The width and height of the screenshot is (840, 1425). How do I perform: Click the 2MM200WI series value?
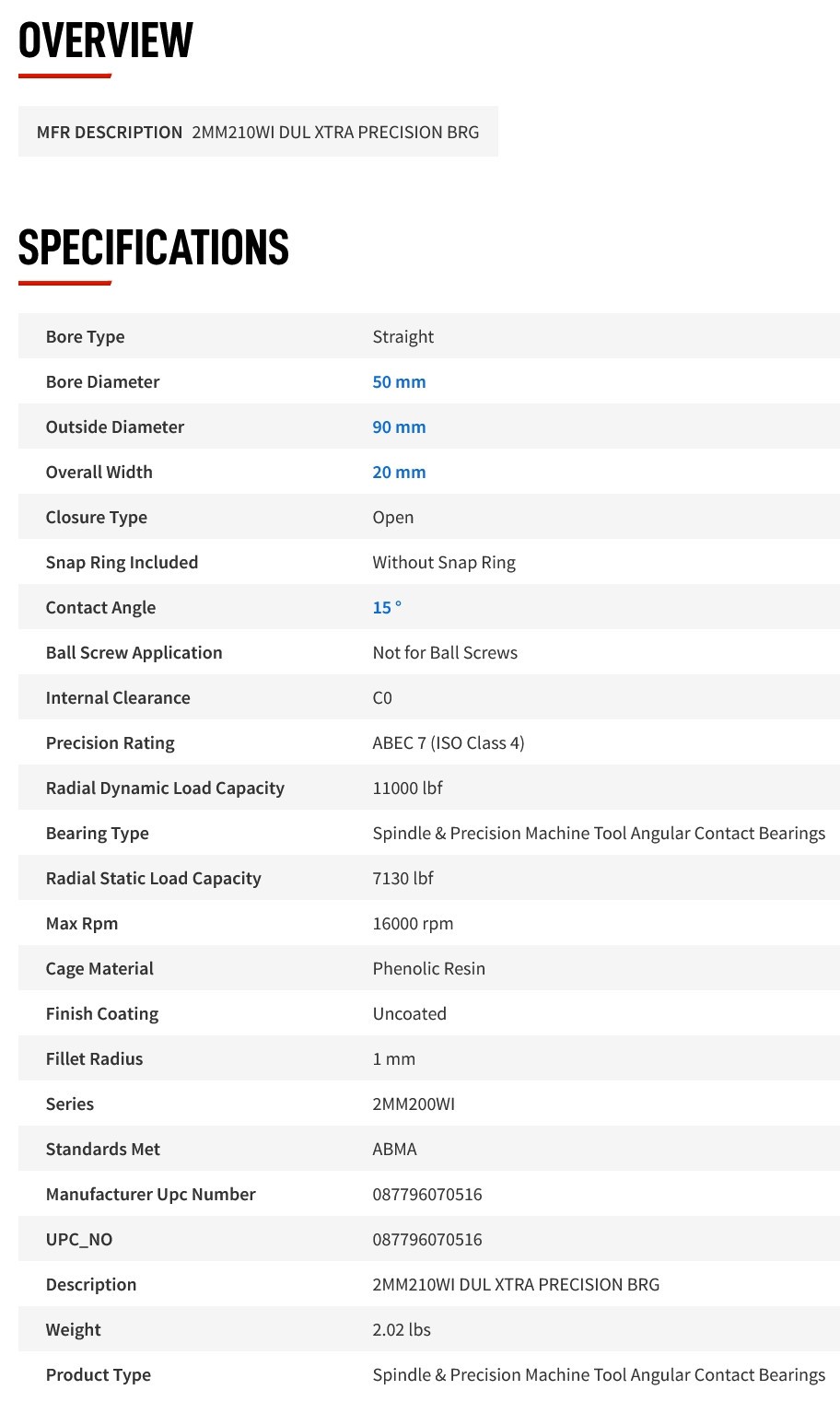point(414,1104)
